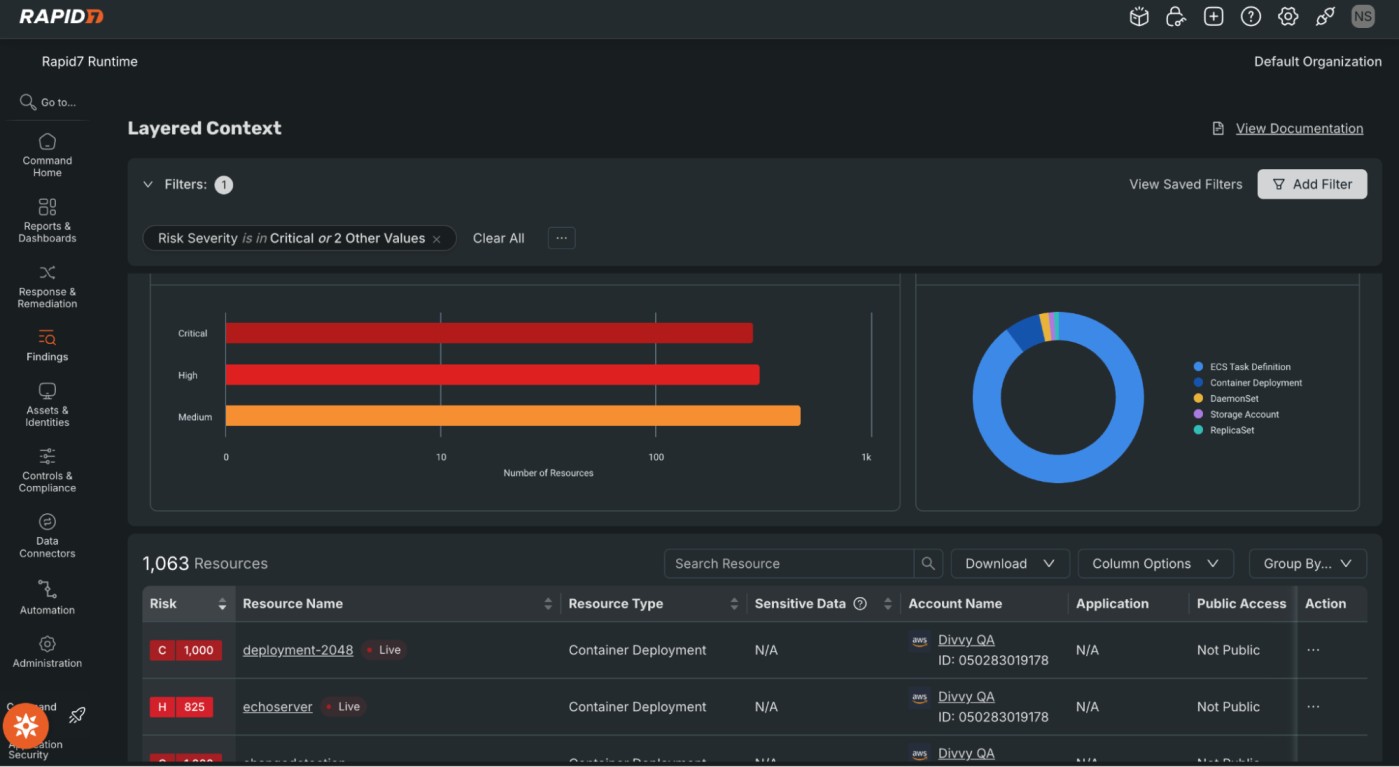View Documentation for Layered Context

1299,128
